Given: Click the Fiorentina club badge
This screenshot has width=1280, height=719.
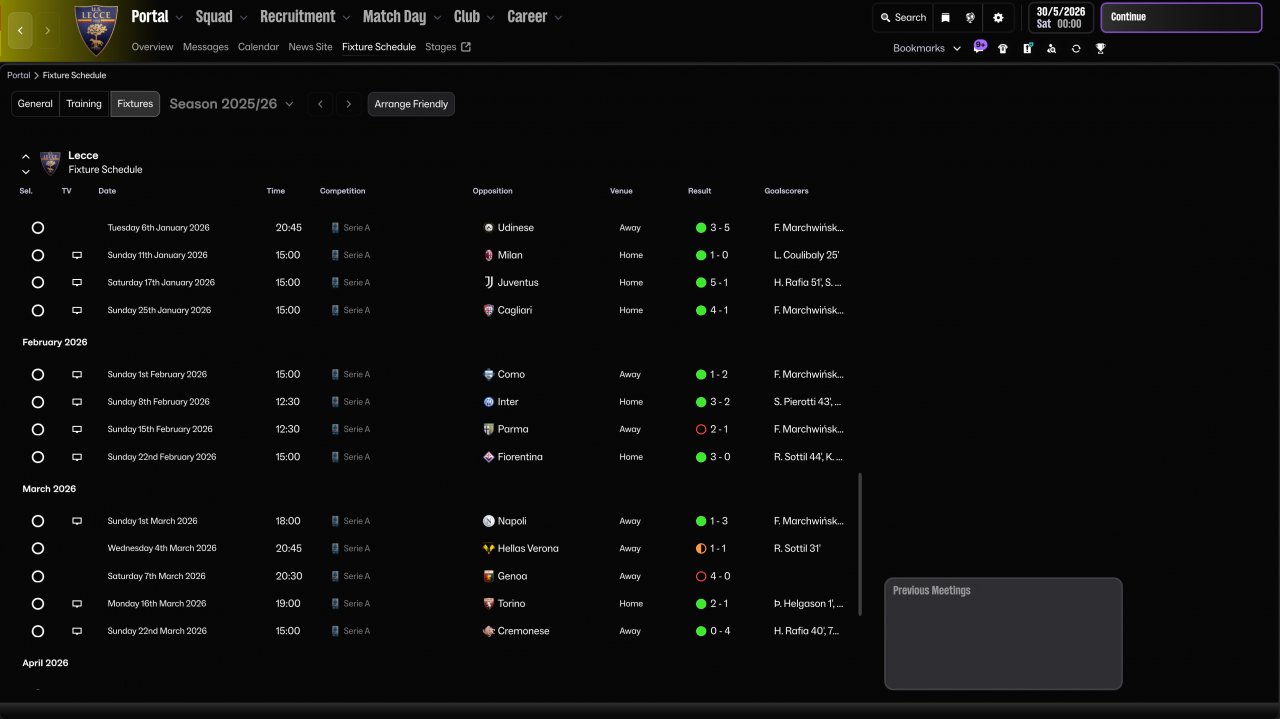Looking at the screenshot, I should (488, 457).
